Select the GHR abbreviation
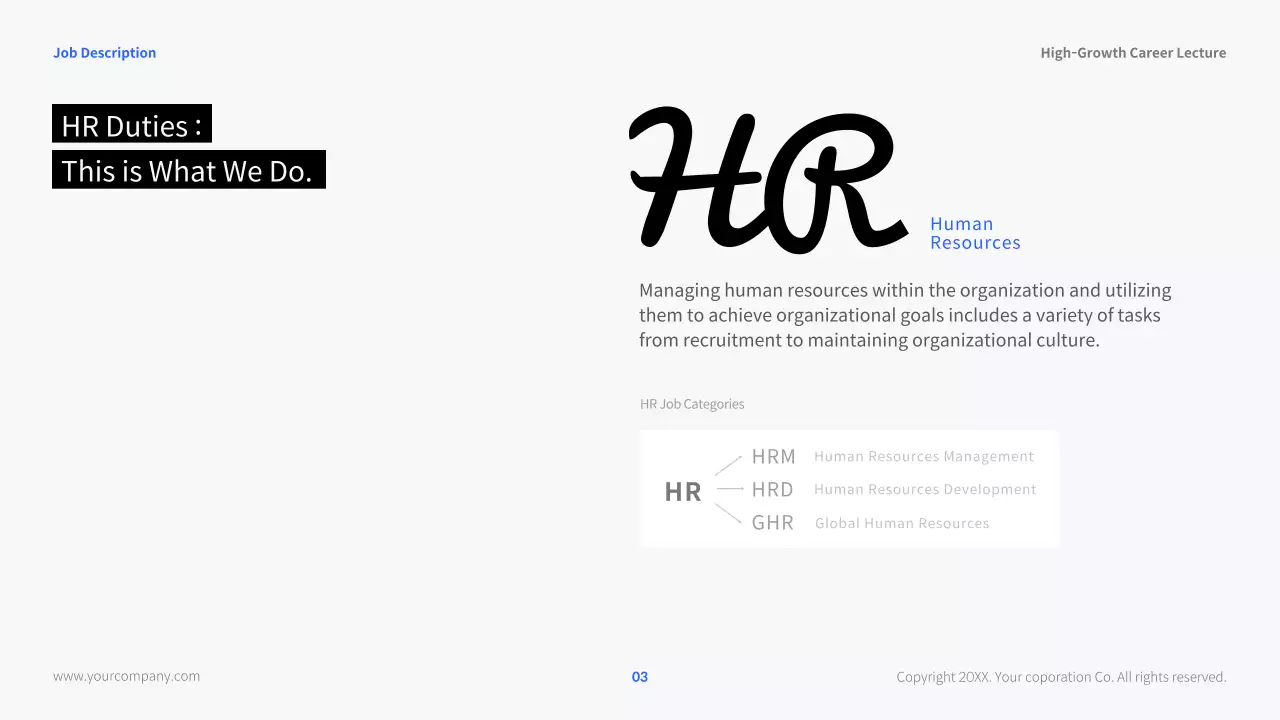1280x720 pixels. [x=772, y=523]
